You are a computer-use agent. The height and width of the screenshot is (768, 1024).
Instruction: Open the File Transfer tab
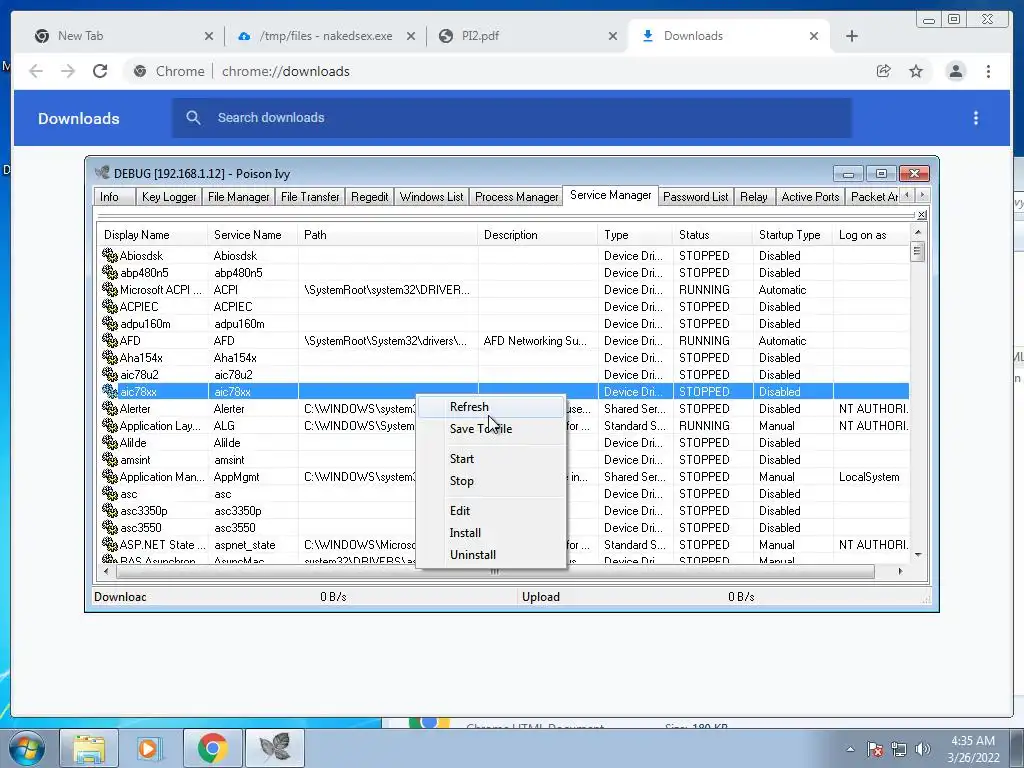[x=310, y=197]
